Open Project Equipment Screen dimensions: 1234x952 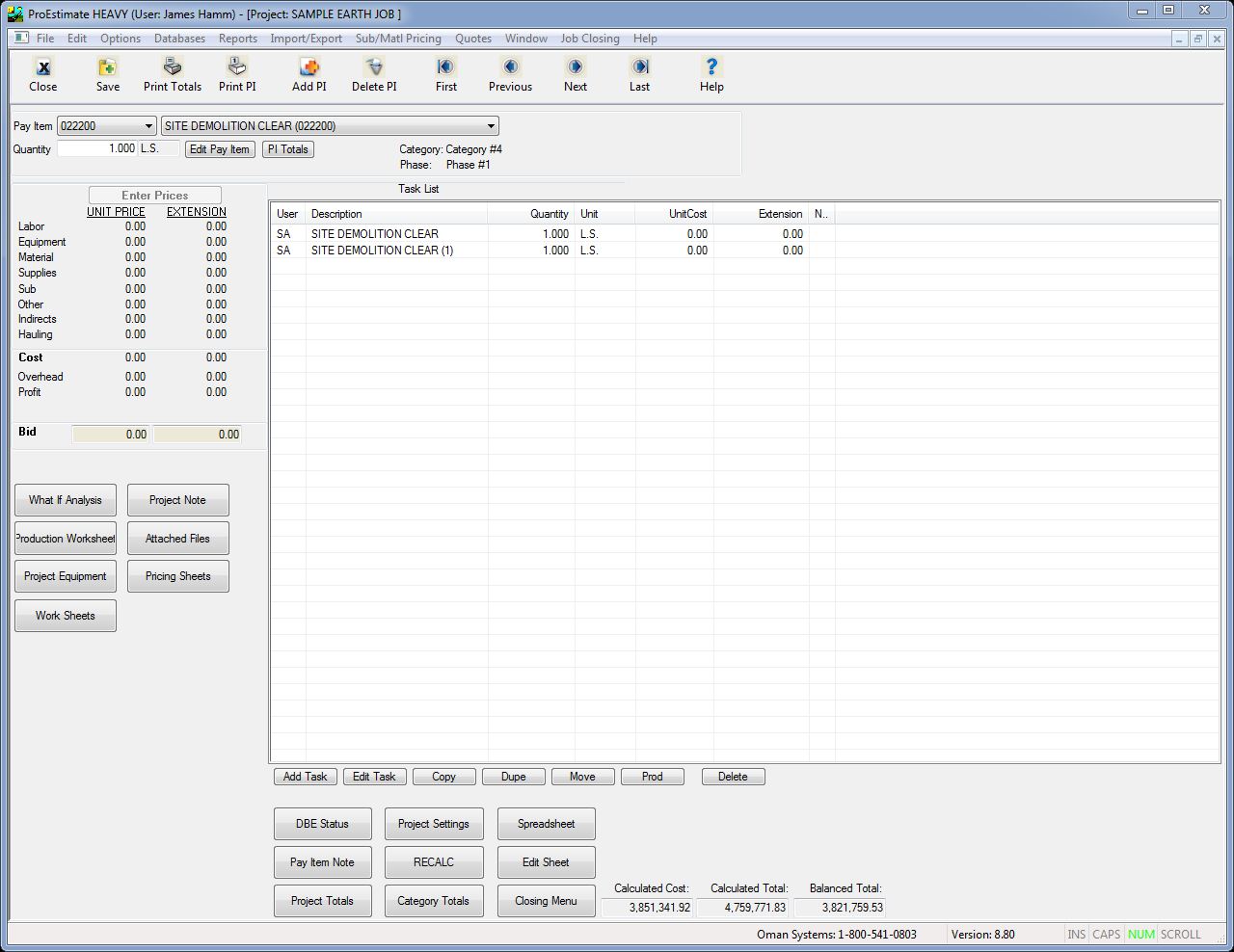(66, 576)
